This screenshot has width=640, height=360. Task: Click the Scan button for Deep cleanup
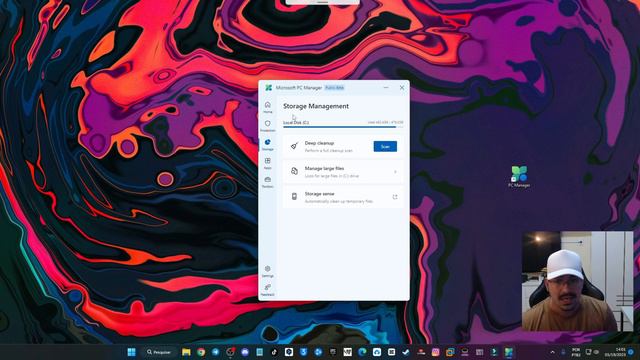385,147
